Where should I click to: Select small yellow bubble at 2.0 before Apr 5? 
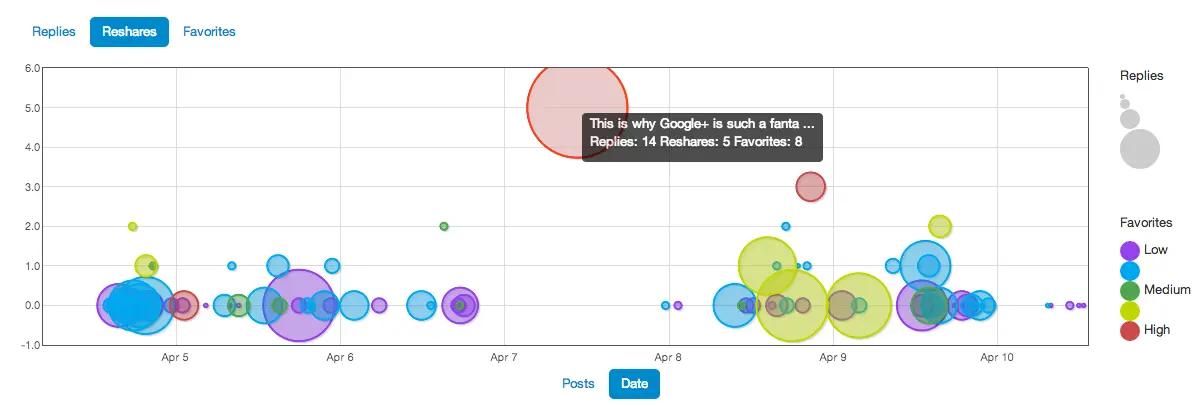132,226
